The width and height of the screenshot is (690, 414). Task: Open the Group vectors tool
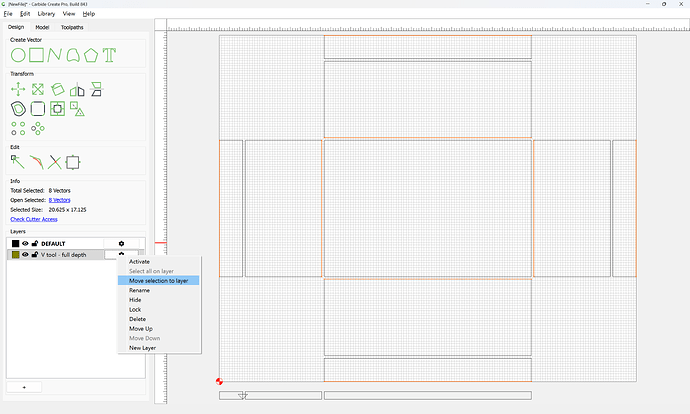tap(77, 109)
